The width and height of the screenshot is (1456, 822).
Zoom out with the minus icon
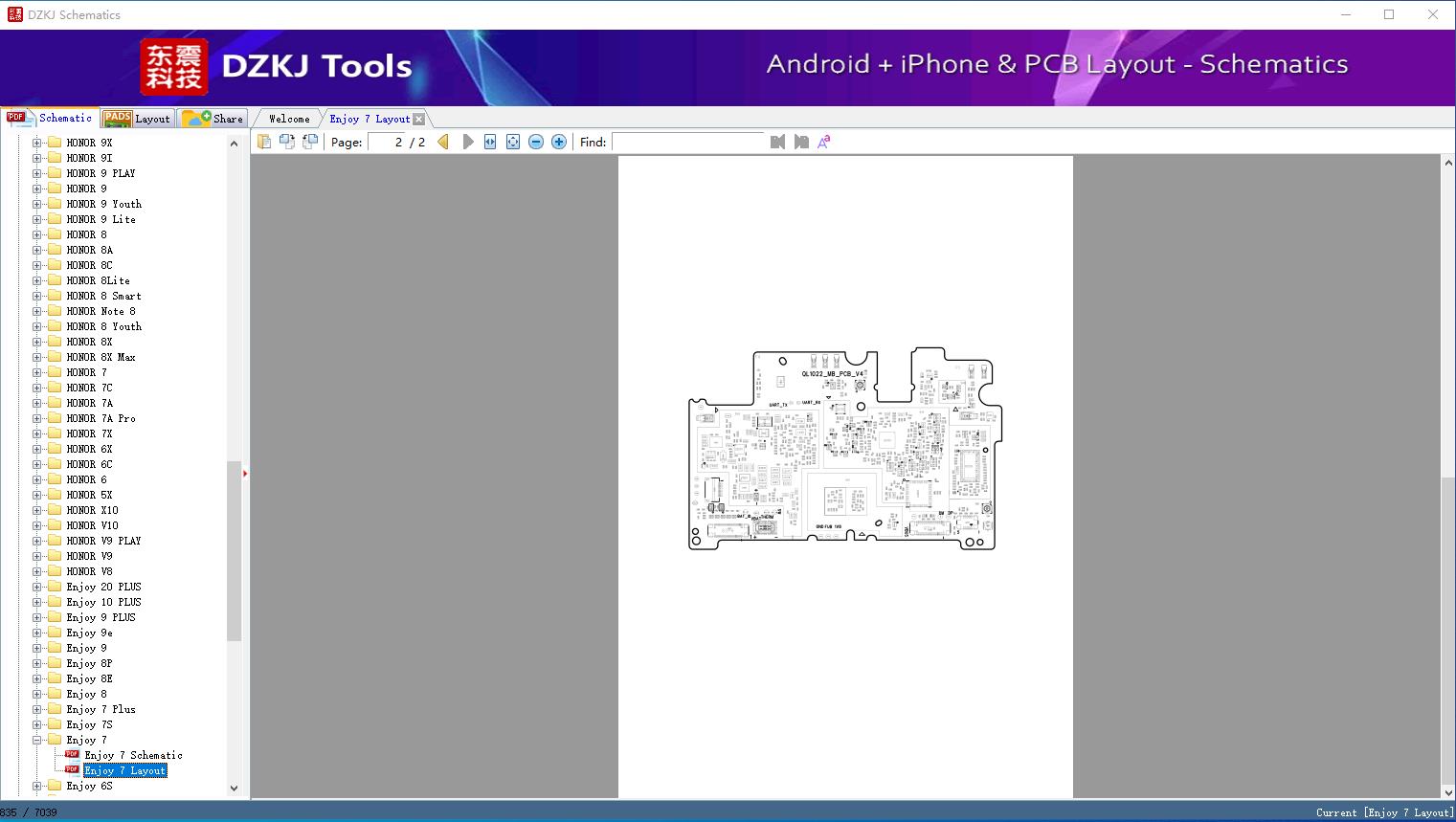pyautogui.click(x=536, y=142)
